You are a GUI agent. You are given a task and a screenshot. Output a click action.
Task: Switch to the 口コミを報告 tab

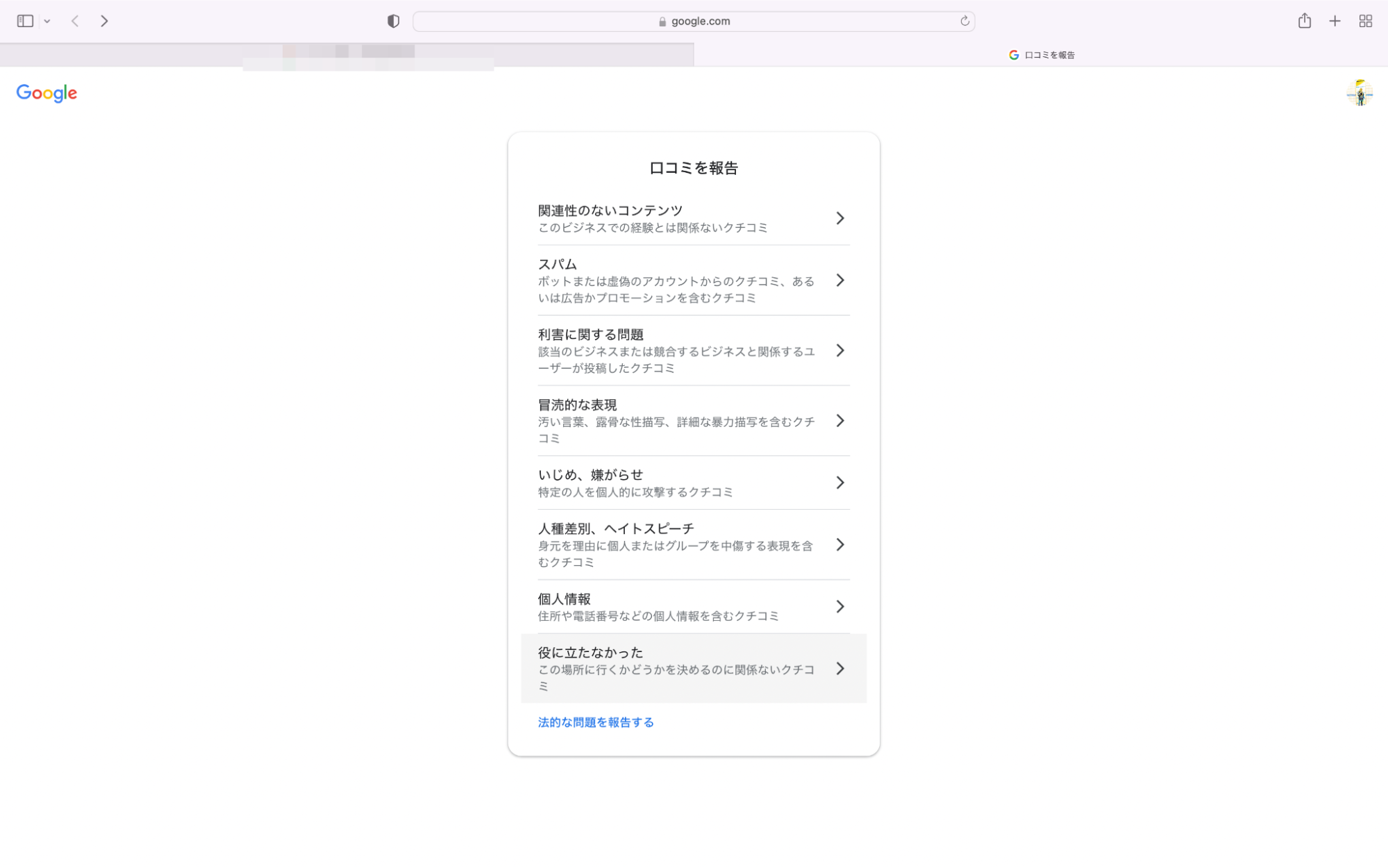1041,55
